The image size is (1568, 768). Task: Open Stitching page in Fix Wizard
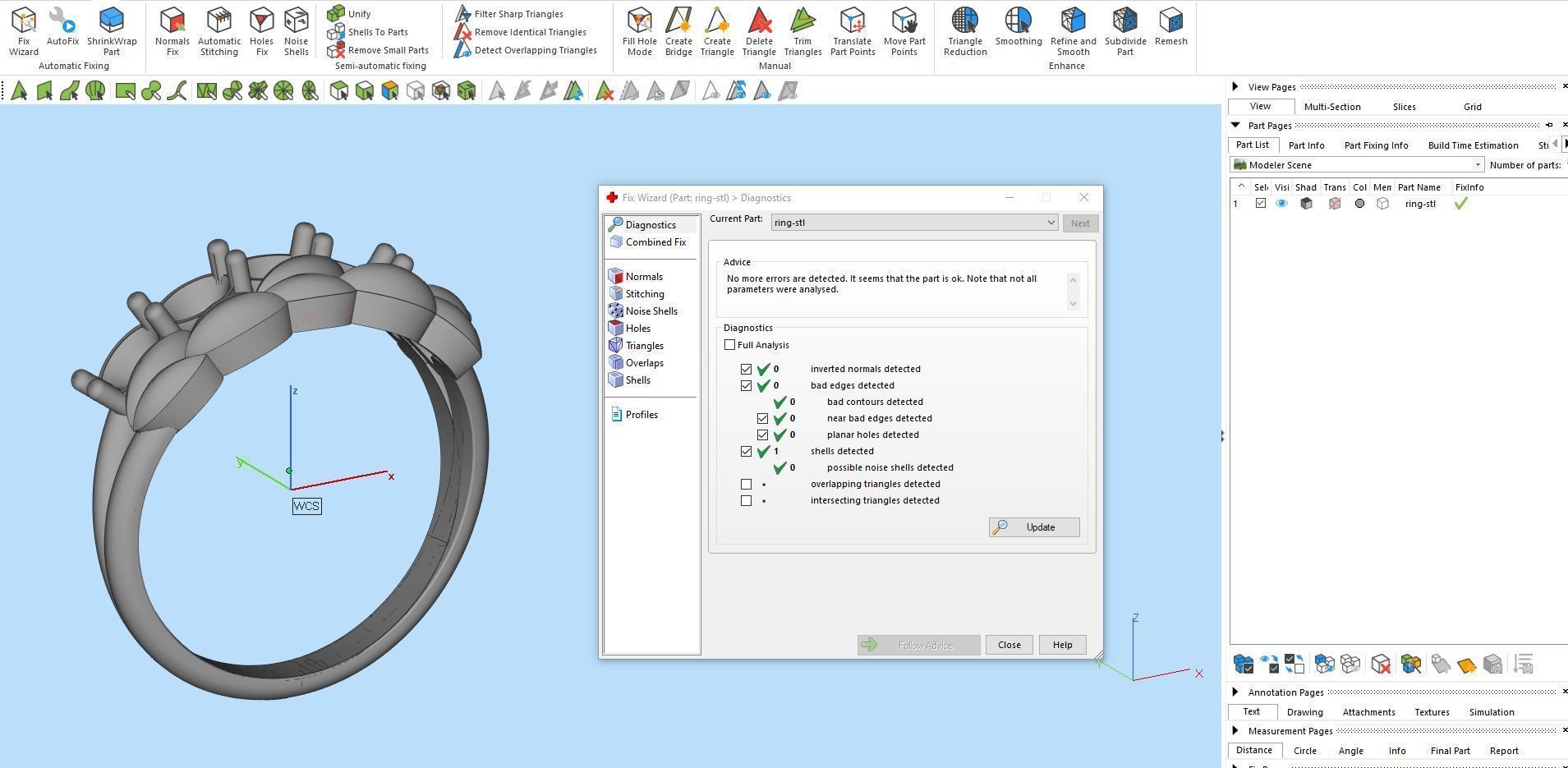tap(637, 294)
